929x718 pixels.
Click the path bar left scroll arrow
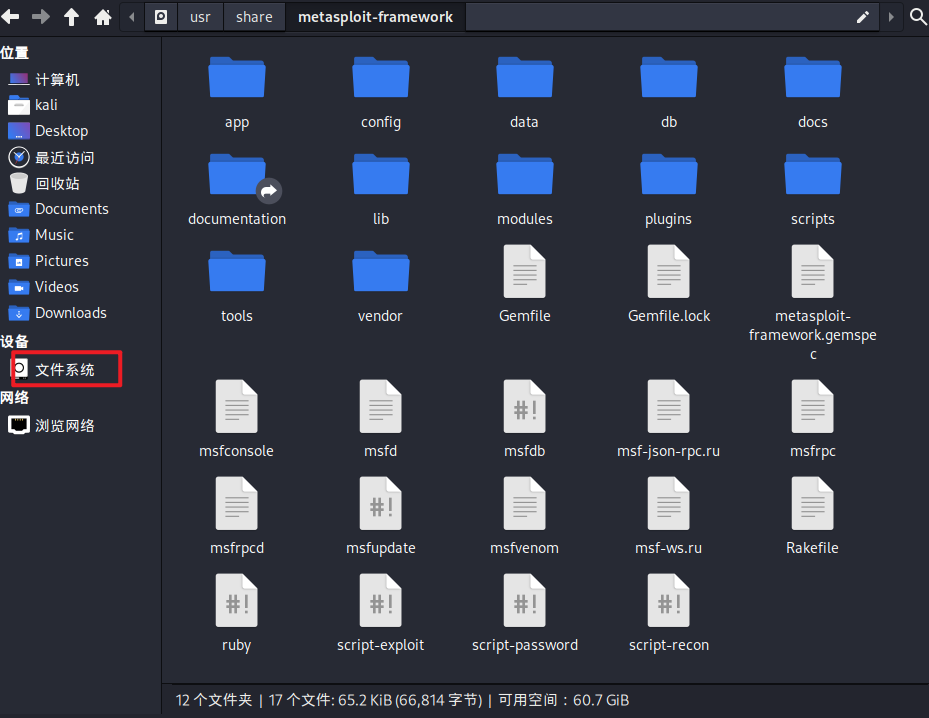132,17
